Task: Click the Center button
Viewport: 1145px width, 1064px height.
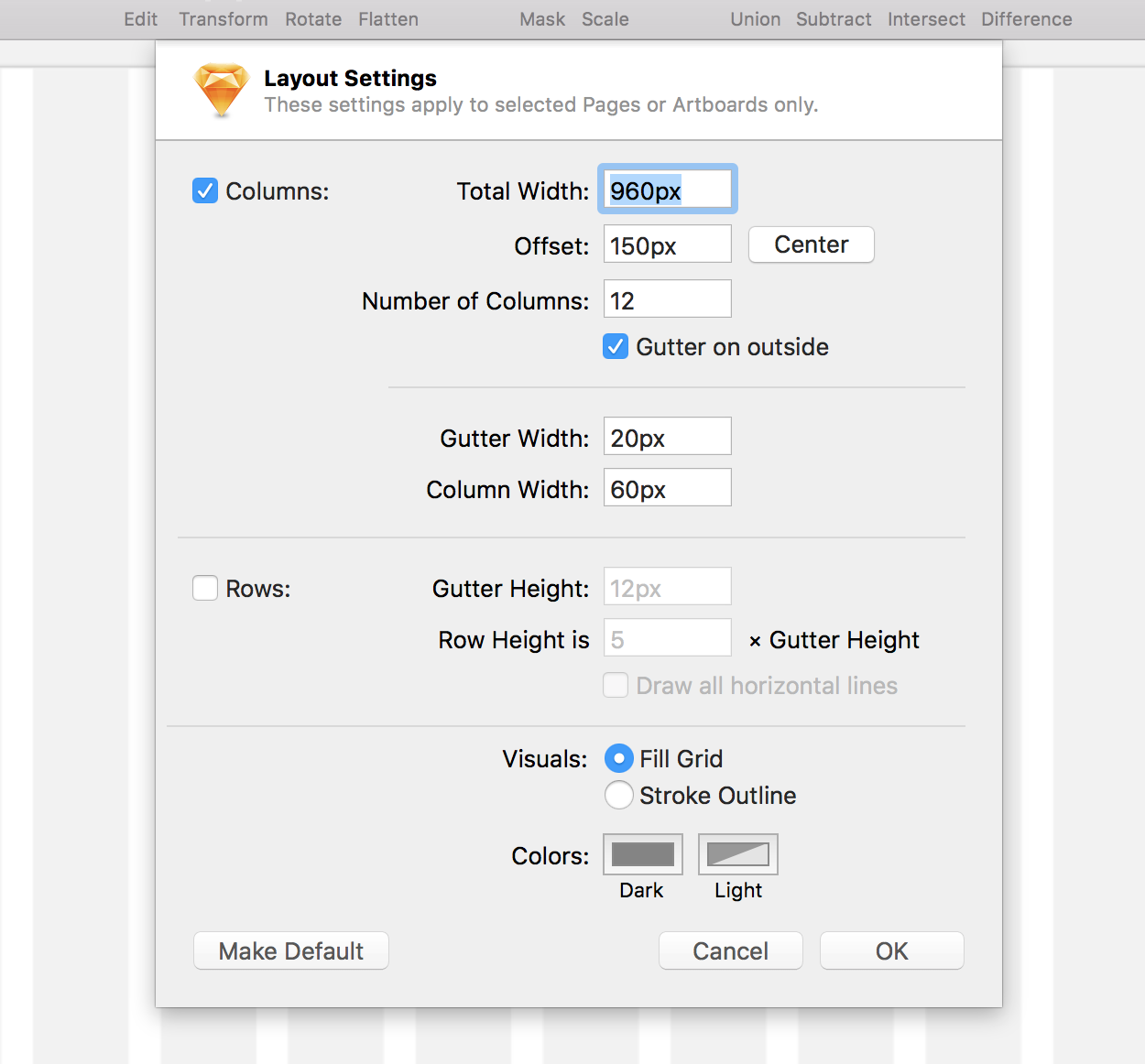Action: 811,244
